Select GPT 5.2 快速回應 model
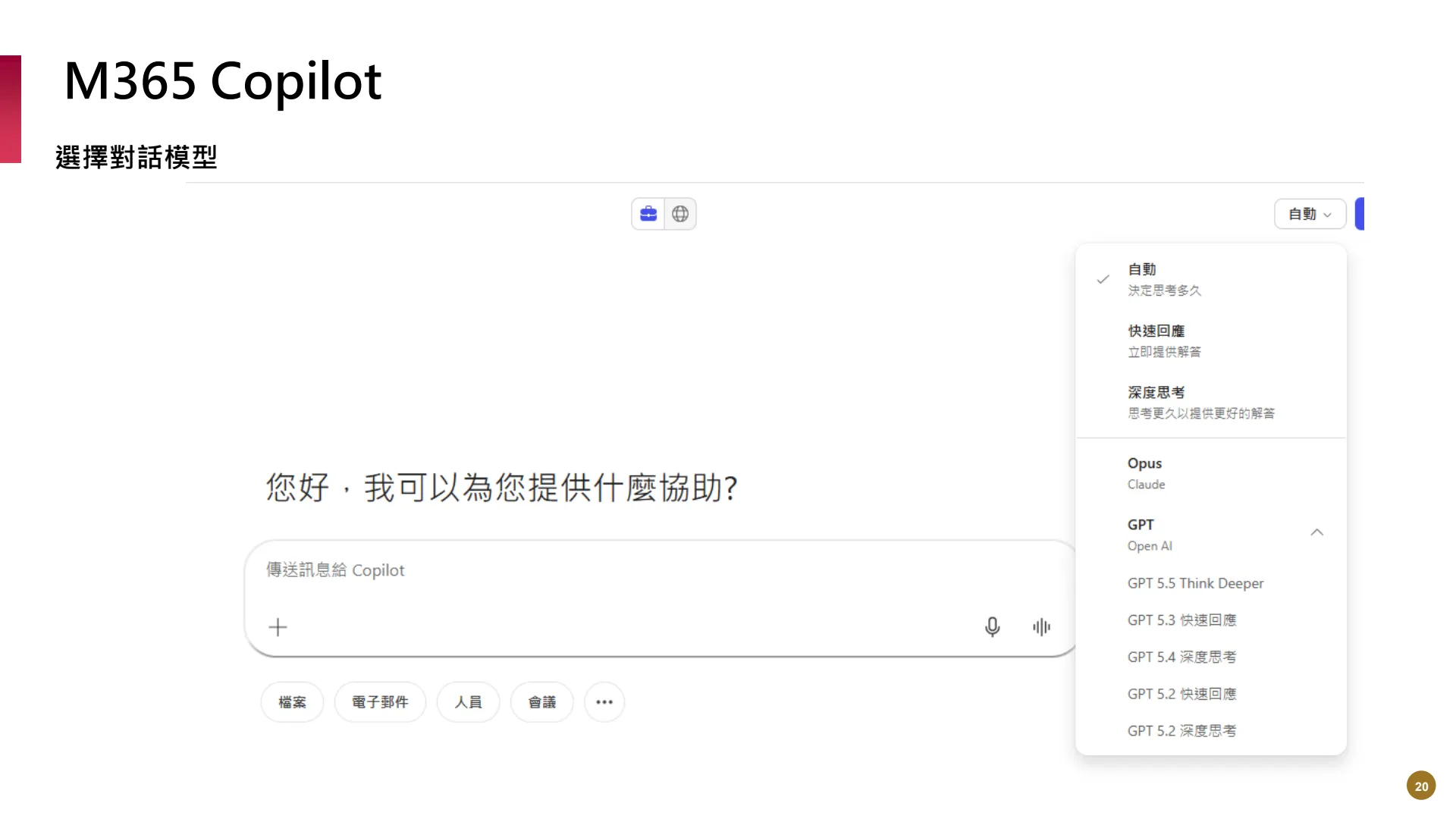The width and height of the screenshot is (1456, 819). click(x=1210, y=694)
